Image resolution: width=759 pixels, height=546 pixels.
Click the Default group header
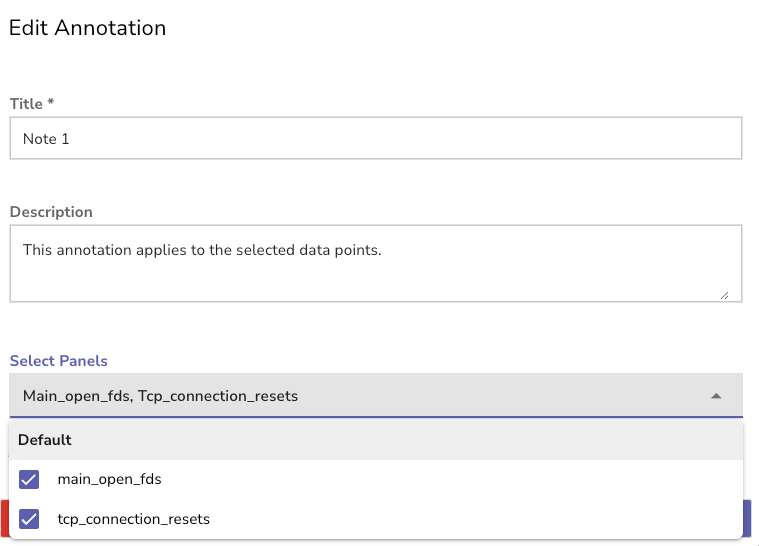click(45, 440)
